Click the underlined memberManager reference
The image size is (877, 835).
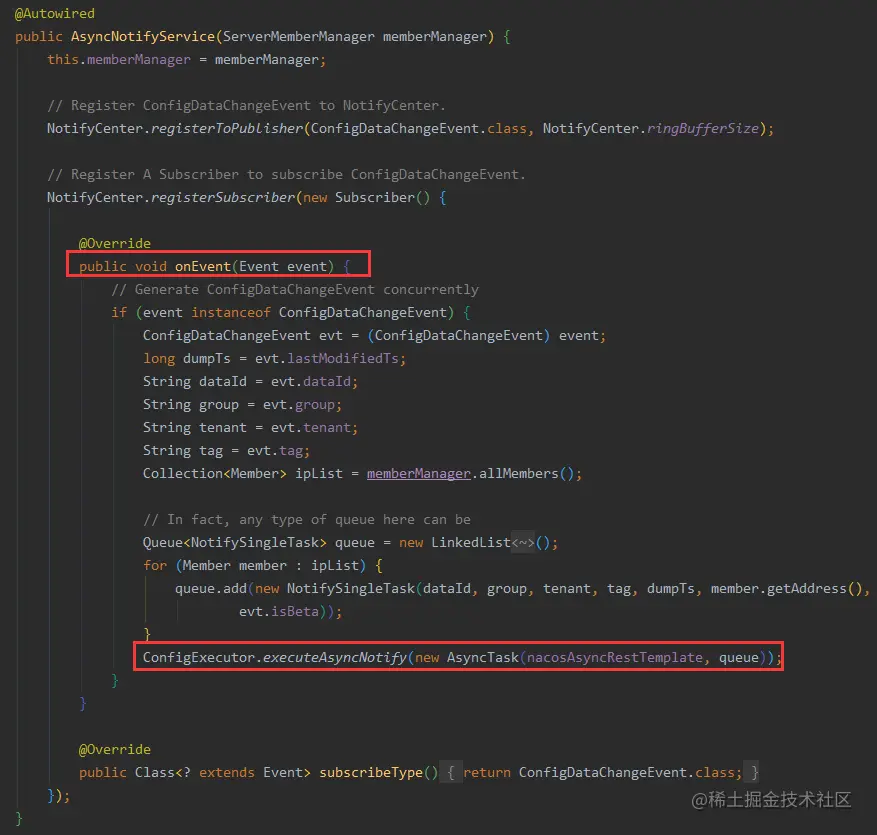418,474
